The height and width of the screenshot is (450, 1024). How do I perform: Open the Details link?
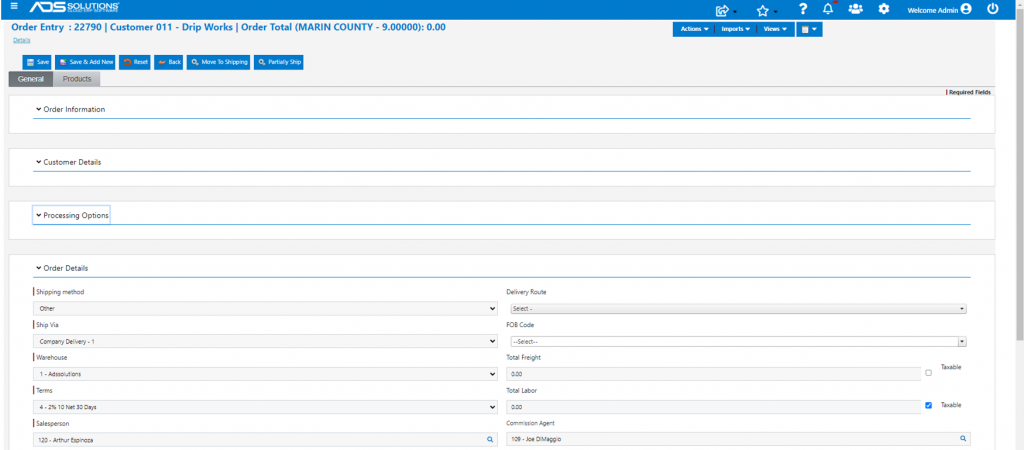click(22, 40)
